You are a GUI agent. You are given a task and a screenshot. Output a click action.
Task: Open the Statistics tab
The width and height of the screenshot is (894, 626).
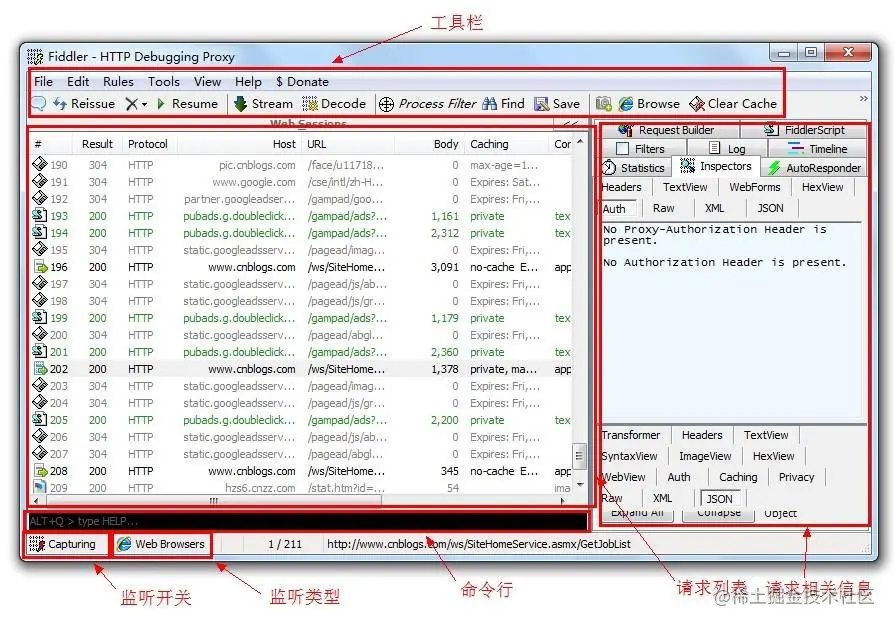click(634, 168)
